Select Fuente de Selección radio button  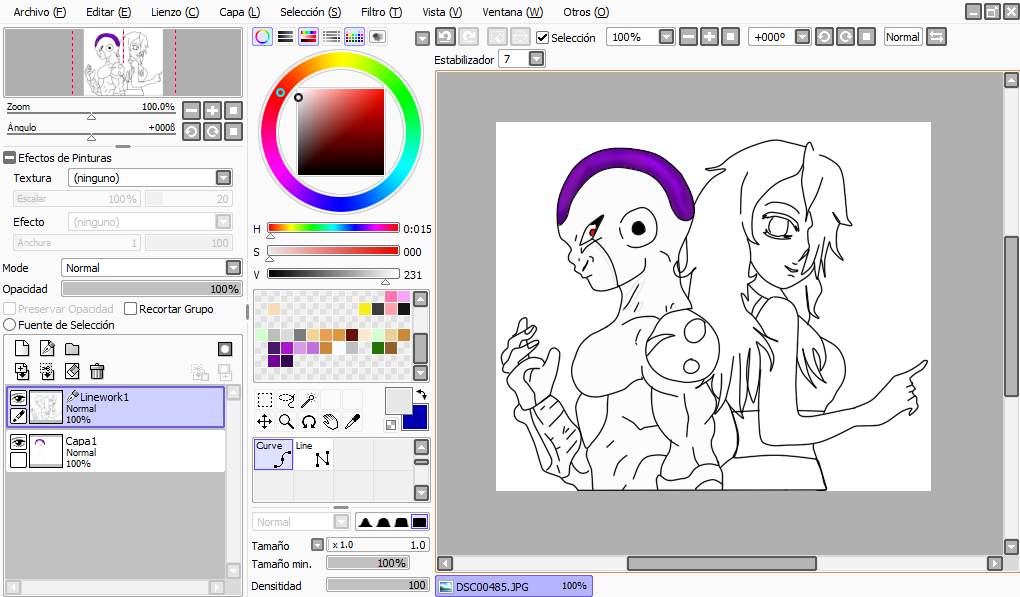pyautogui.click(x=10, y=325)
